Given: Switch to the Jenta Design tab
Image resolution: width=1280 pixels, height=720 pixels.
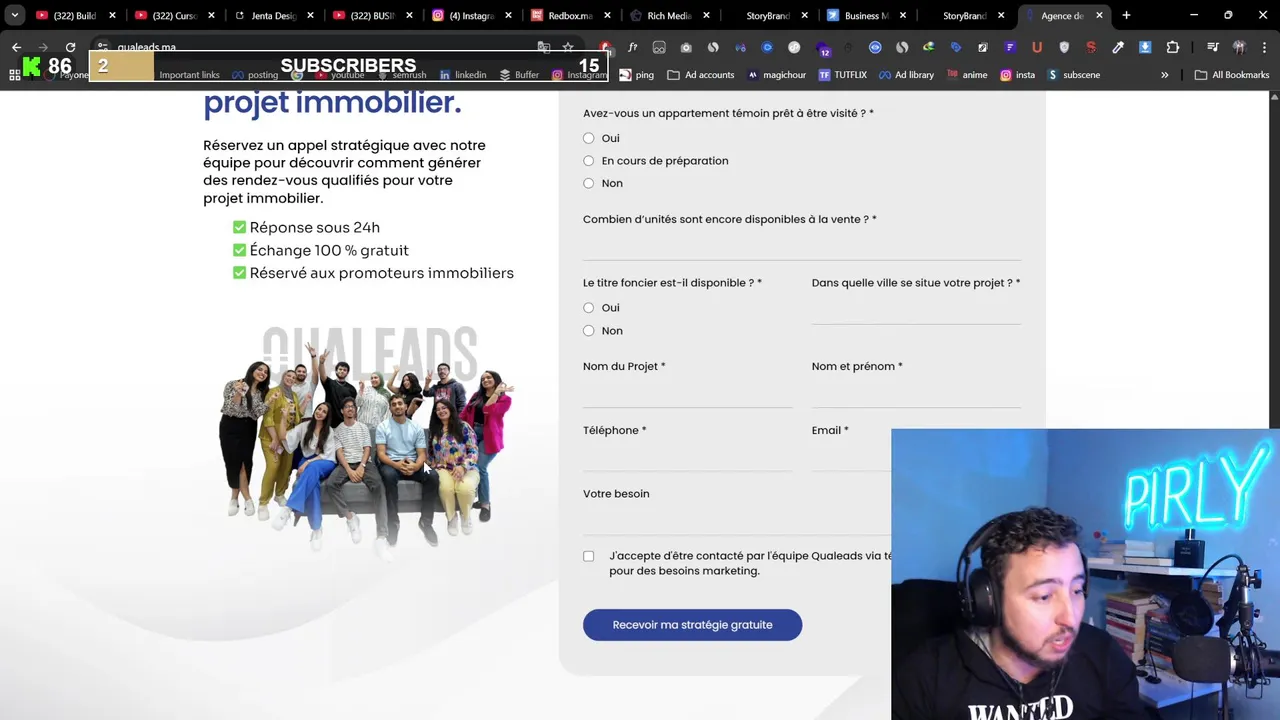Looking at the screenshot, I should point(273,16).
